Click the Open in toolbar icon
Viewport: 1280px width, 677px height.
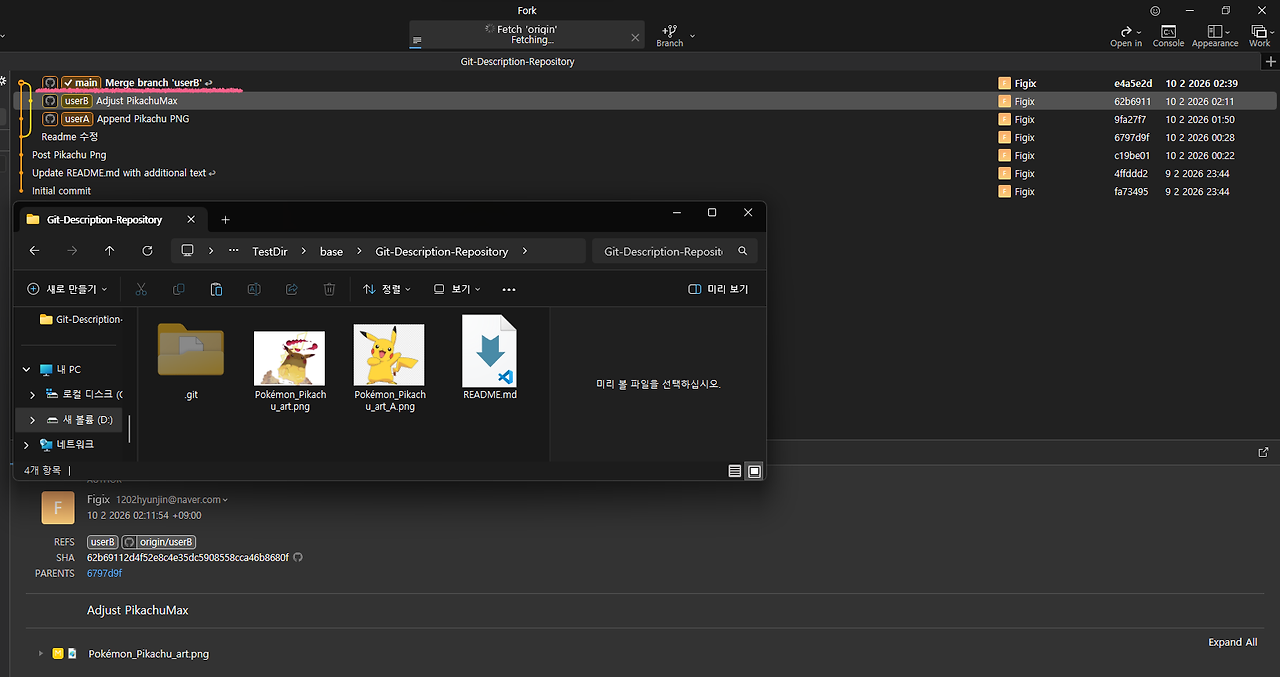click(x=1126, y=36)
